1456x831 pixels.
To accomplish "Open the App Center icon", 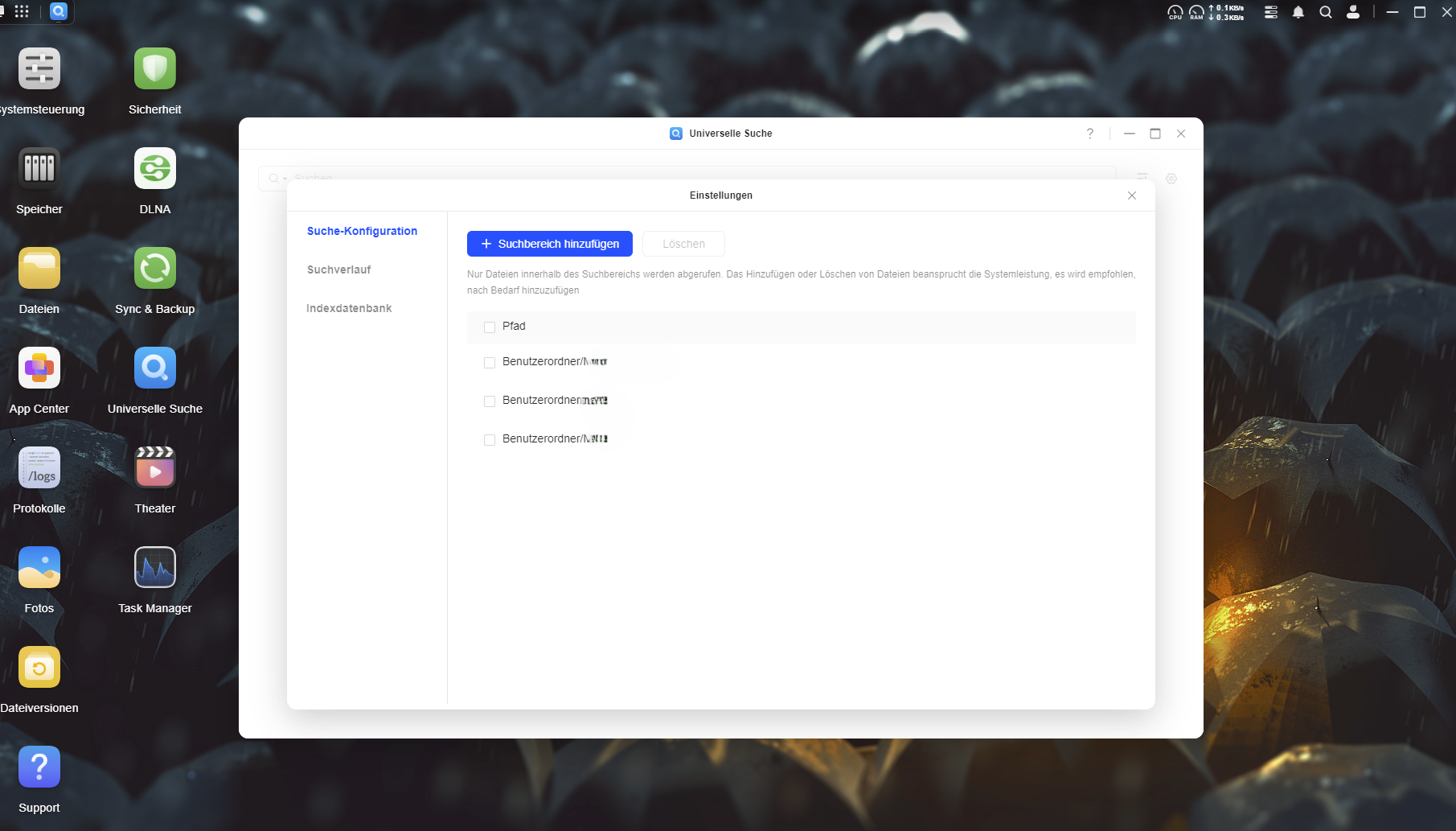I will pos(39,368).
